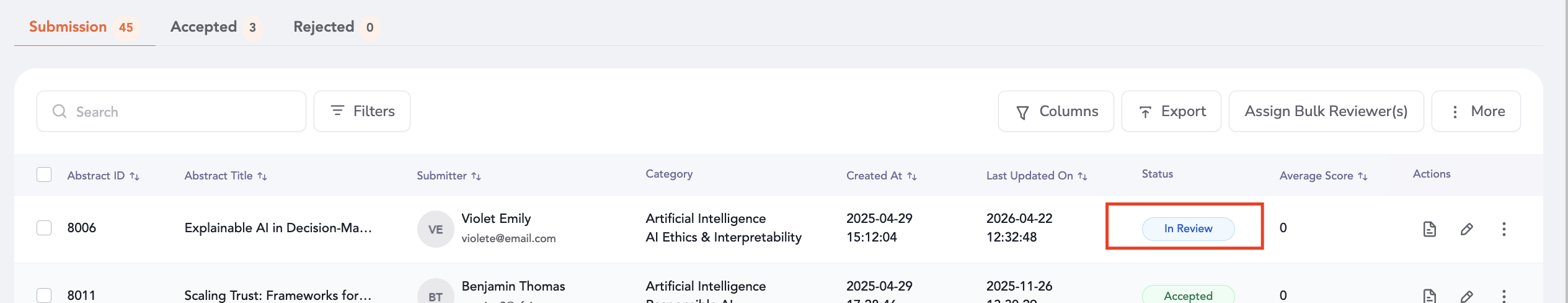This screenshot has height=303, width=1568.
Task: Sort by Average Score column arrows
Action: [1362, 176]
